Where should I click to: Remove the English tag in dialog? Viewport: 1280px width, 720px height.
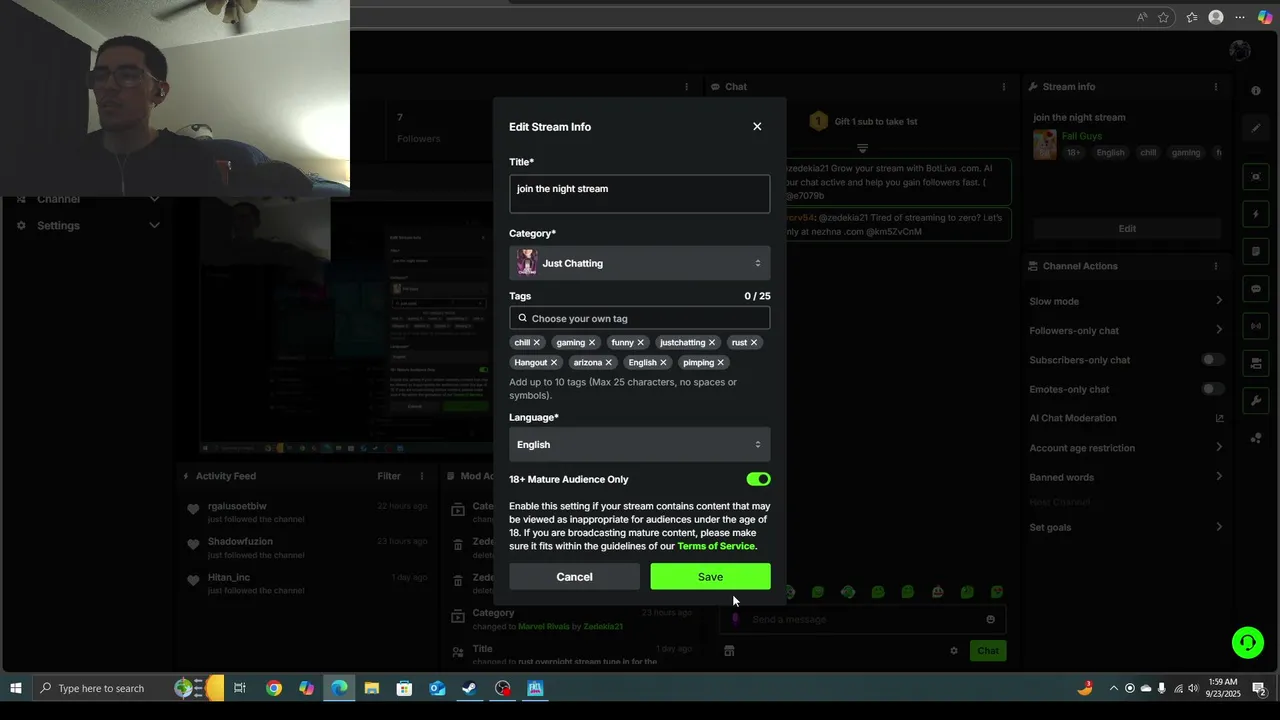[x=663, y=363]
